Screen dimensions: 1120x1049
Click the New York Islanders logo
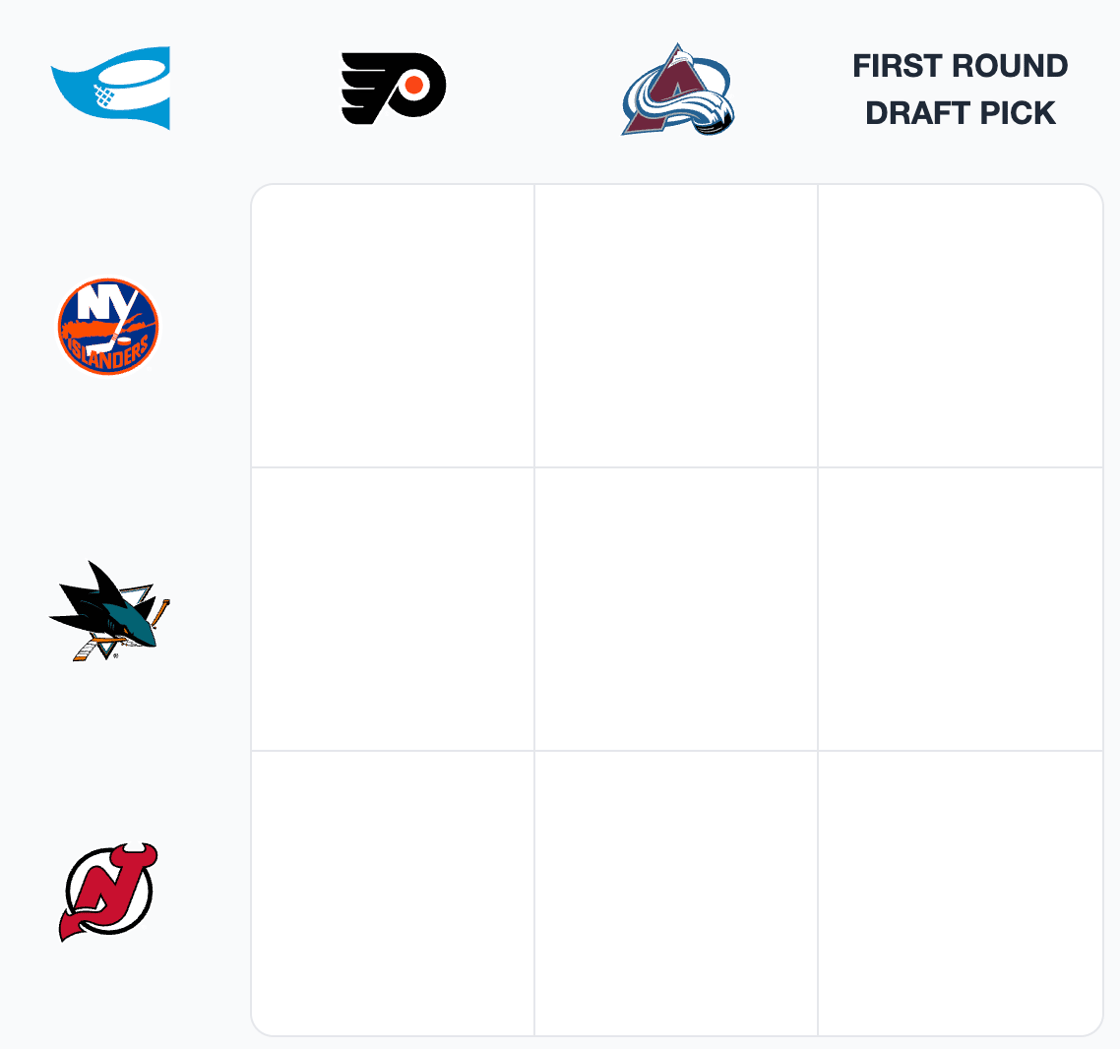(108, 326)
